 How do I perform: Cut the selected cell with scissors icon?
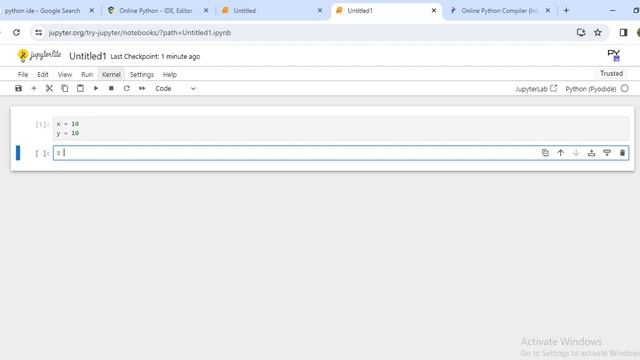[49, 88]
